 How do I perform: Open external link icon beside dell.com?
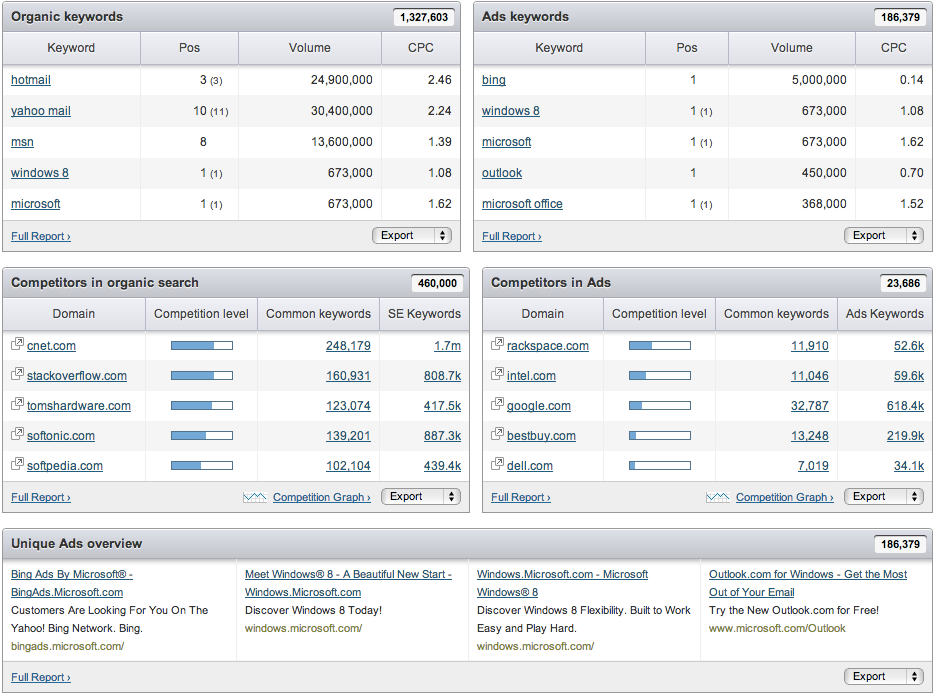497,464
